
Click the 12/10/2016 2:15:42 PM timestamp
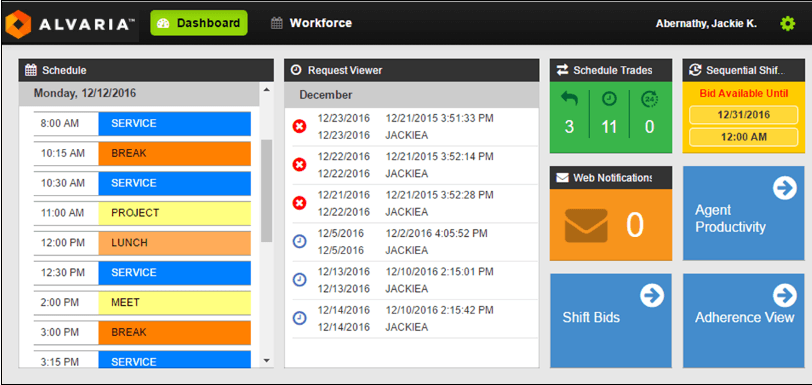point(440,310)
